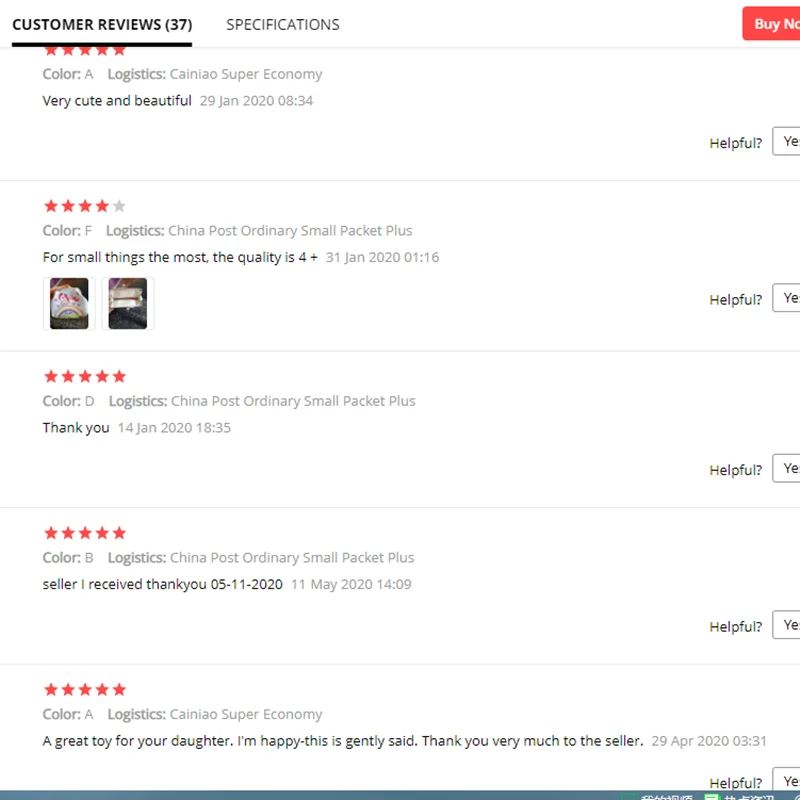Screen dimensions: 800x800
Task: Click the fifth star above the "Thank you" review
Action: coord(119,377)
